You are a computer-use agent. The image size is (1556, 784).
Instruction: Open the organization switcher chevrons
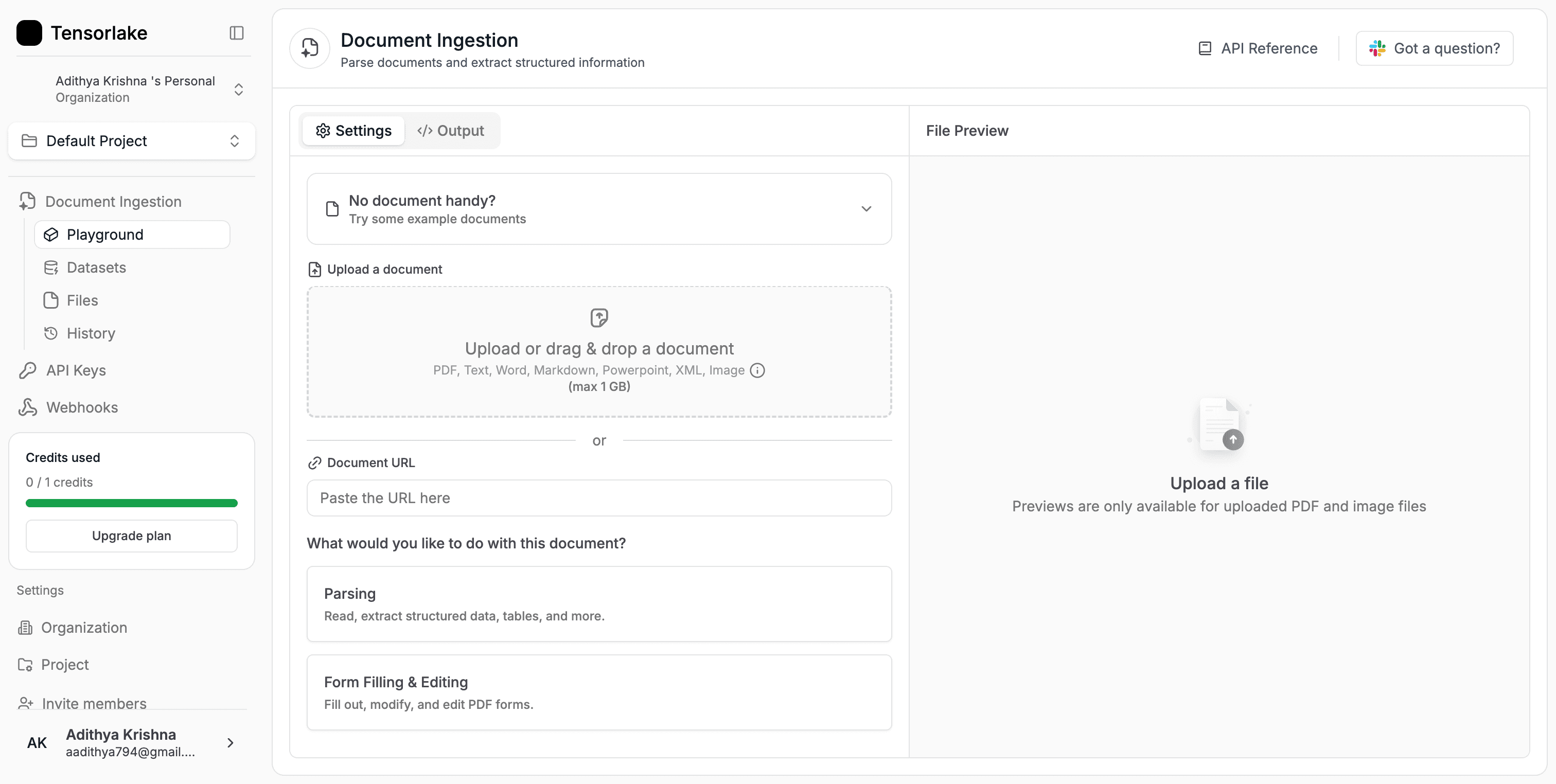pyautogui.click(x=239, y=90)
